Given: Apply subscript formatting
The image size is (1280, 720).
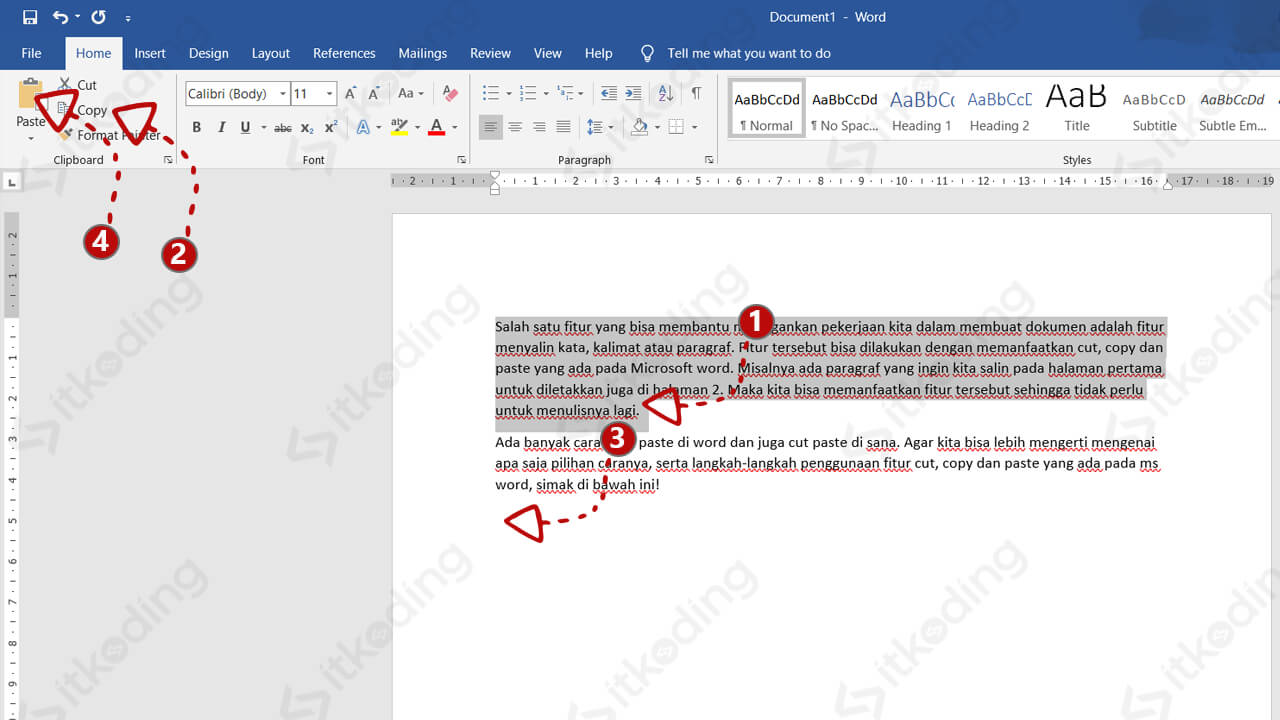Looking at the screenshot, I should point(306,127).
